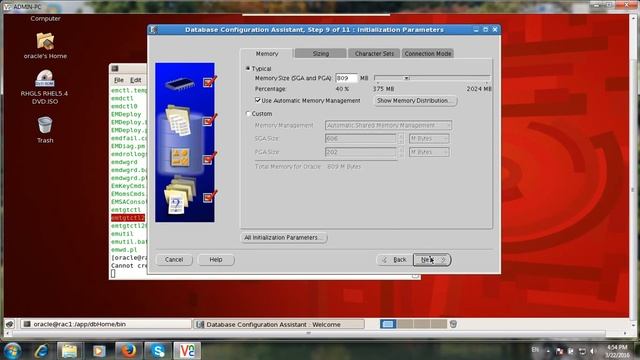Screen dimensions: 640x360
Task: Click the Cancel button
Action: [174, 260]
